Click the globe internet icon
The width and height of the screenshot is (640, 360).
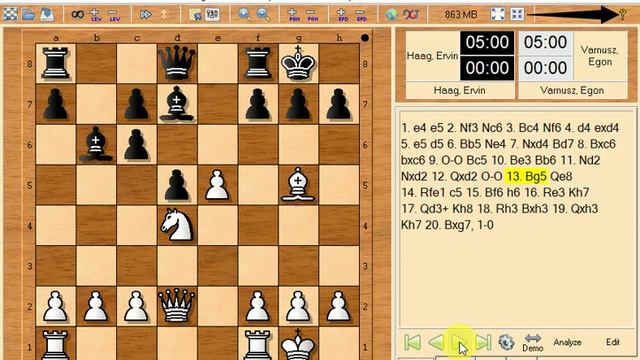tap(391, 15)
